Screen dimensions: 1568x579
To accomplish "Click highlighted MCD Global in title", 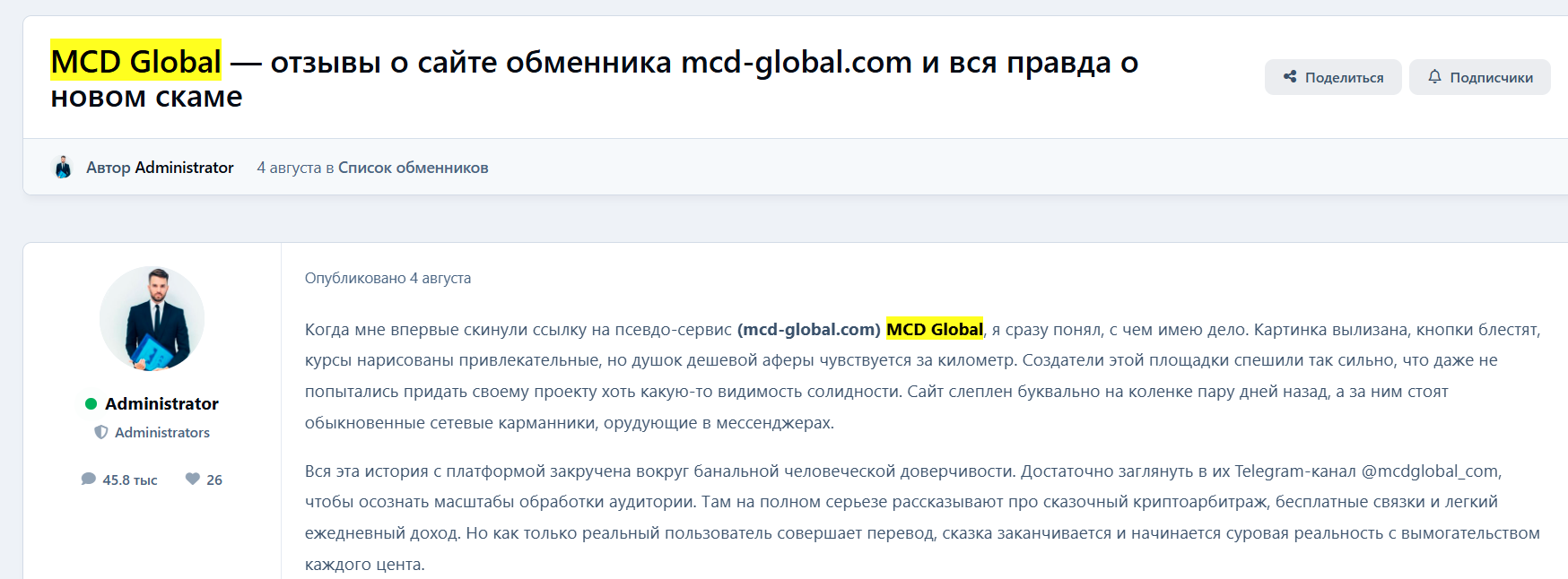I will tap(135, 61).
